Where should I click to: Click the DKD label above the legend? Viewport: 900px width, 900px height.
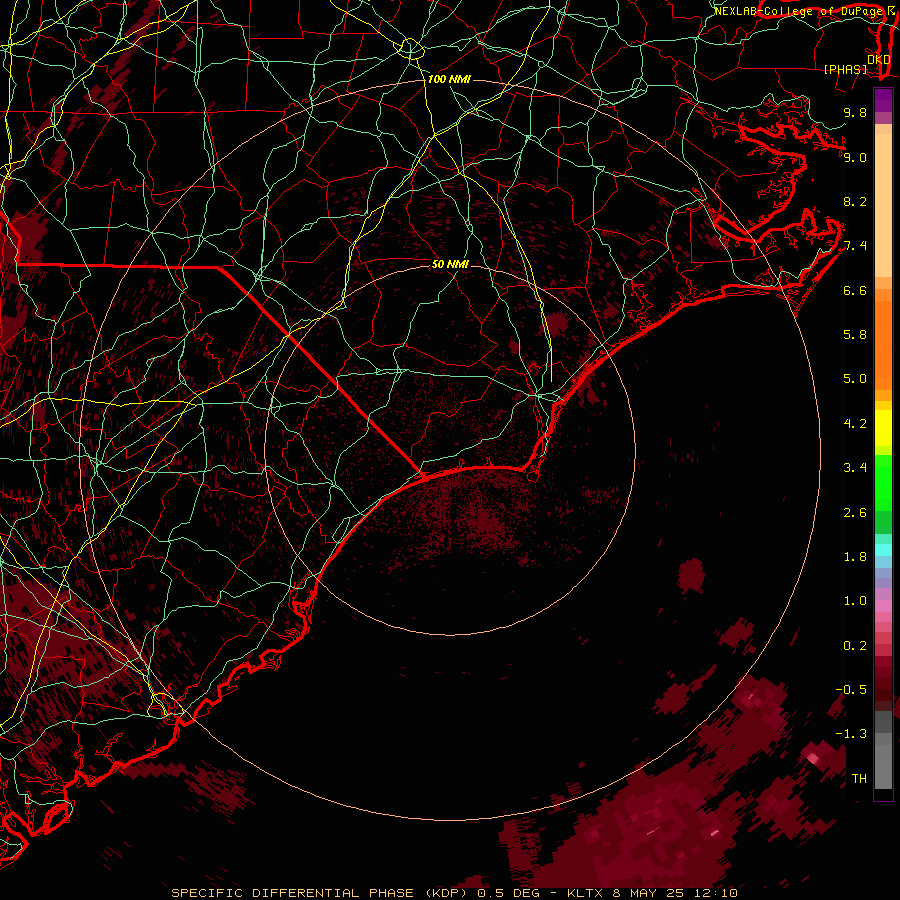pos(879,60)
